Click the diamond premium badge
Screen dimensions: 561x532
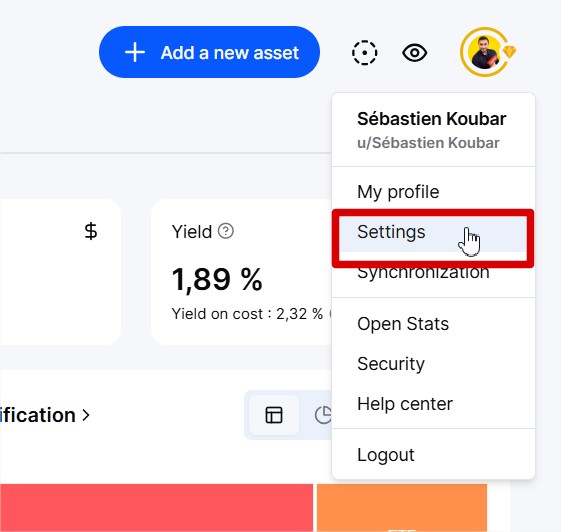click(509, 52)
